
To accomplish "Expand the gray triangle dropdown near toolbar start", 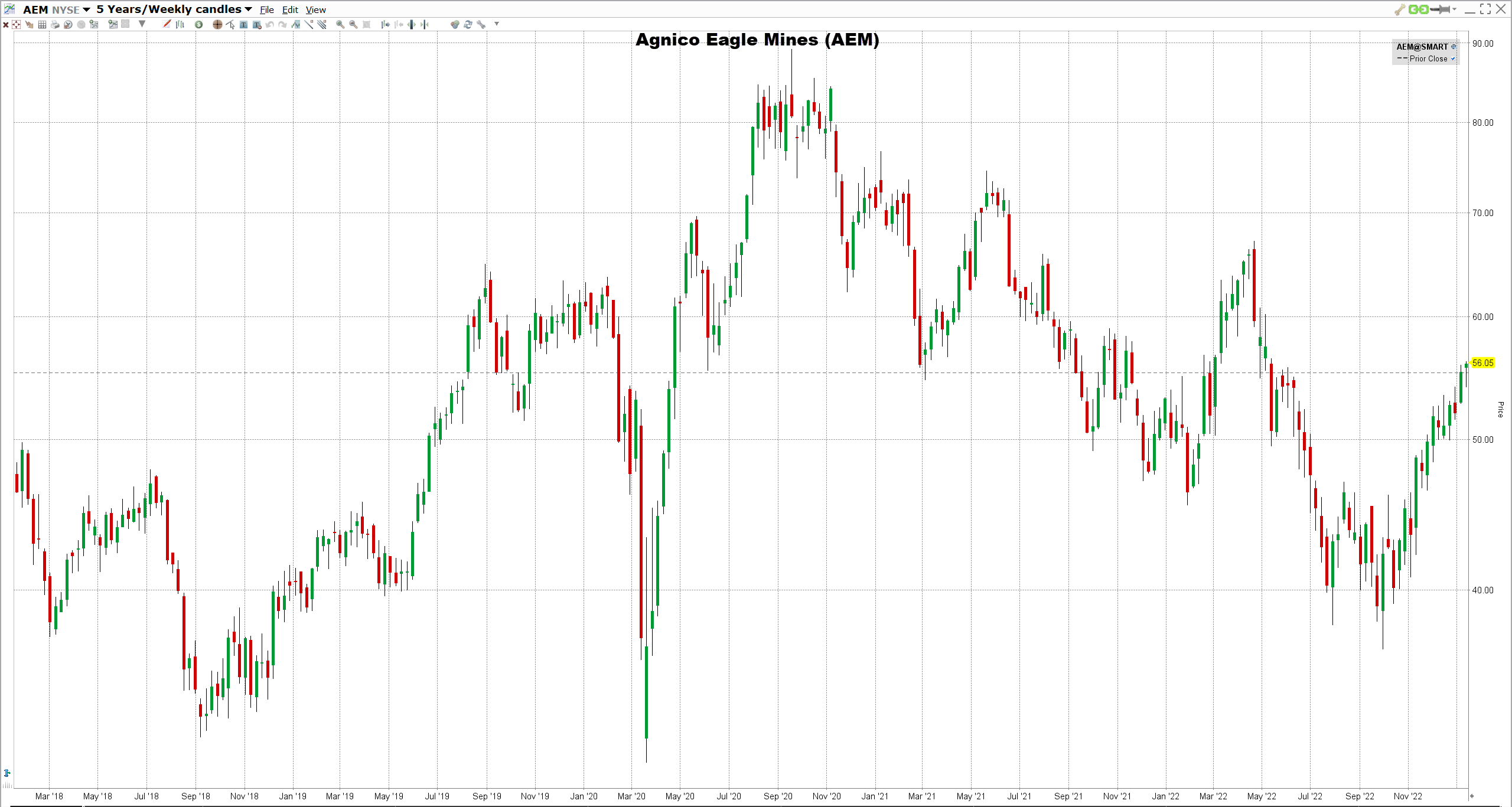I will point(142,24).
